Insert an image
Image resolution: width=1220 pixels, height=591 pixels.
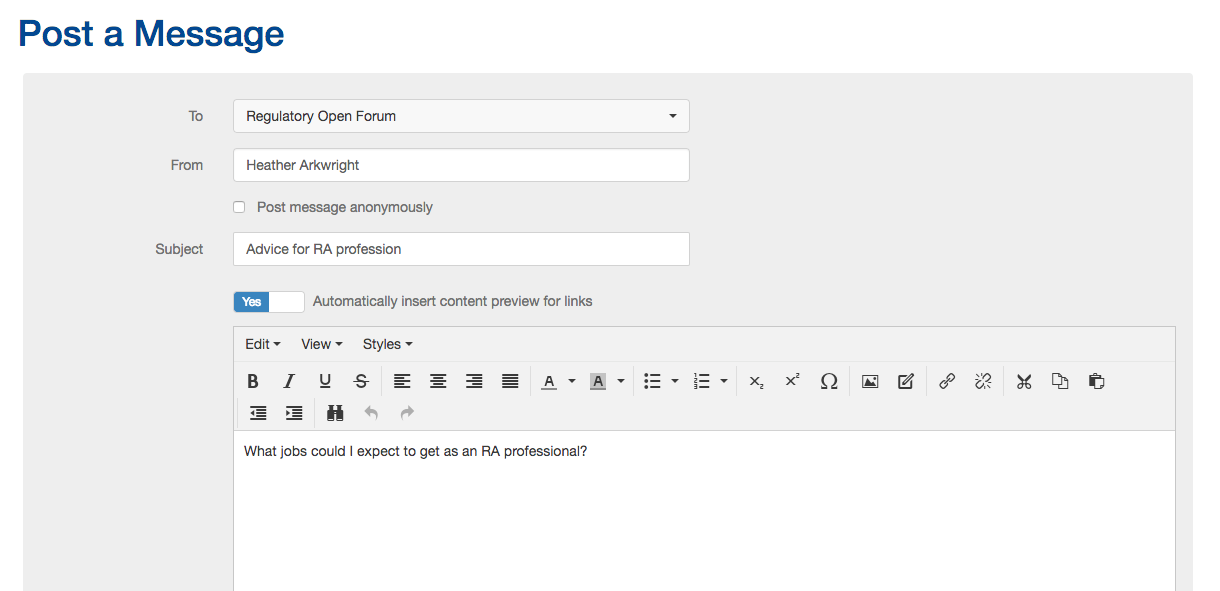click(x=870, y=381)
